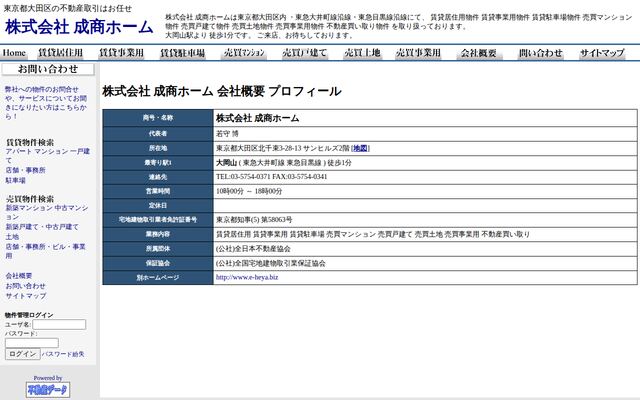Open 新築マンション 中古マンション sales link
The image size is (640, 400).
tap(47, 212)
